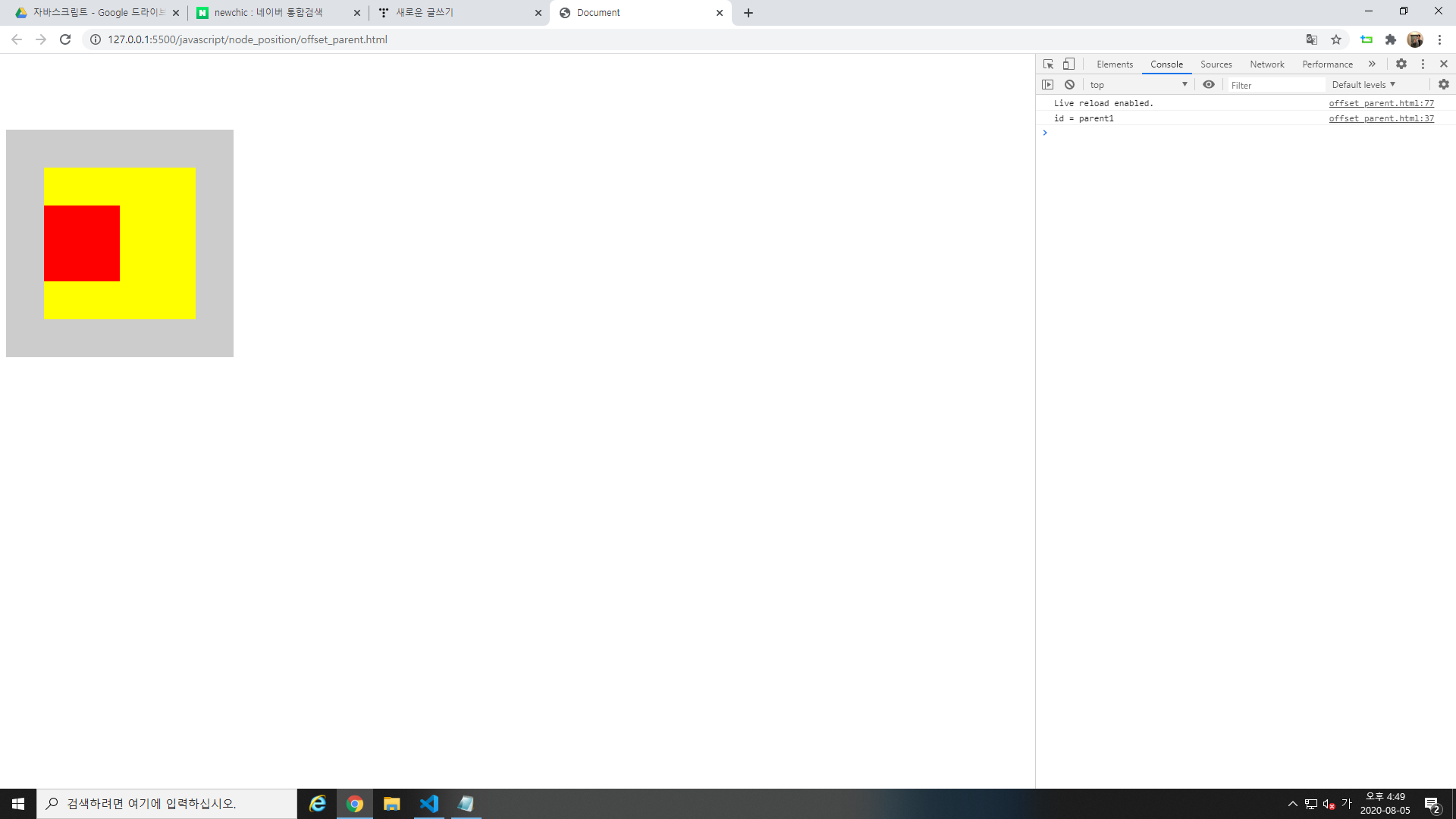The width and height of the screenshot is (1456, 819).
Task: Reload the page
Action: click(65, 39)
